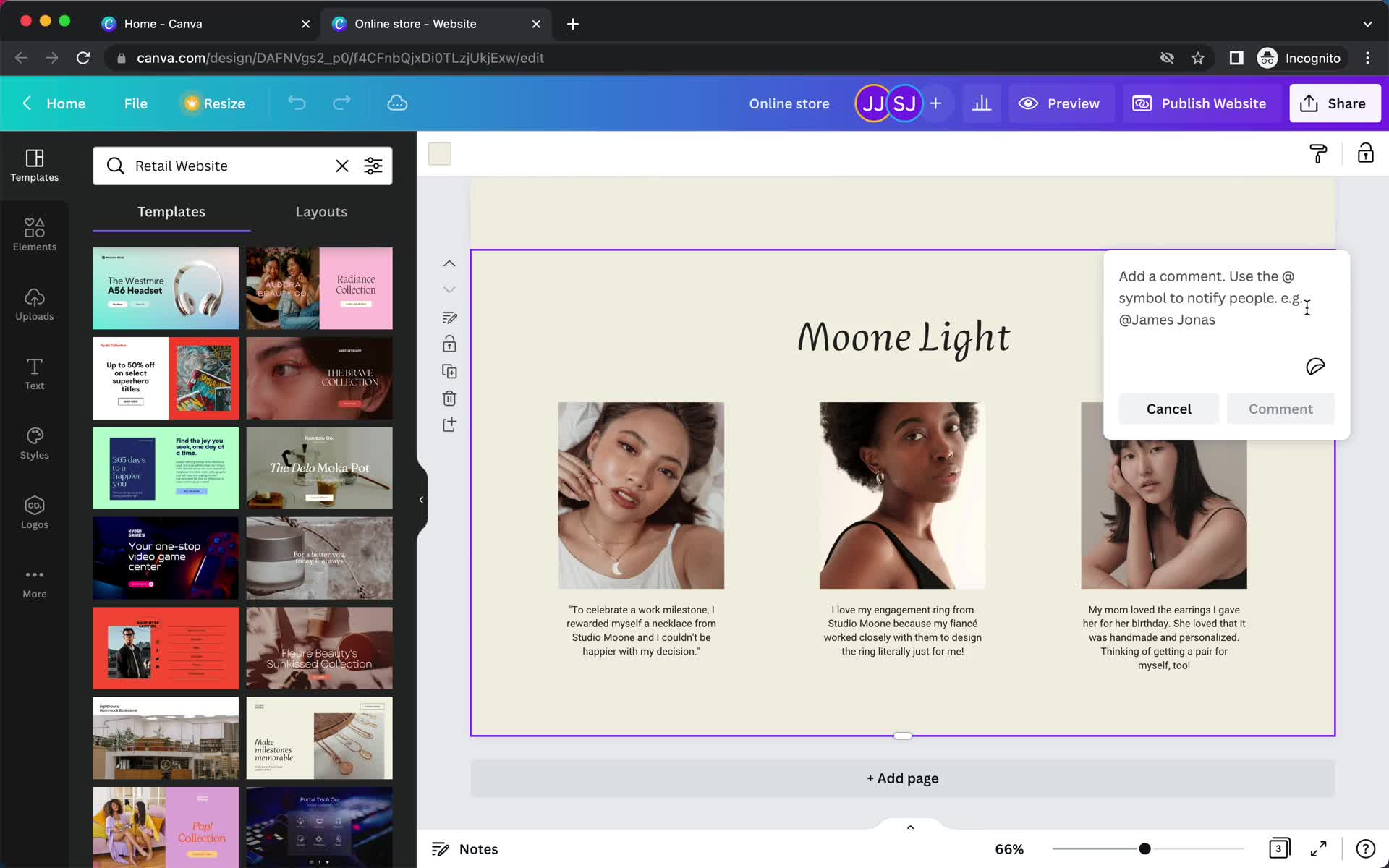Click the Cancel button in comment box

click(1169, 408)
